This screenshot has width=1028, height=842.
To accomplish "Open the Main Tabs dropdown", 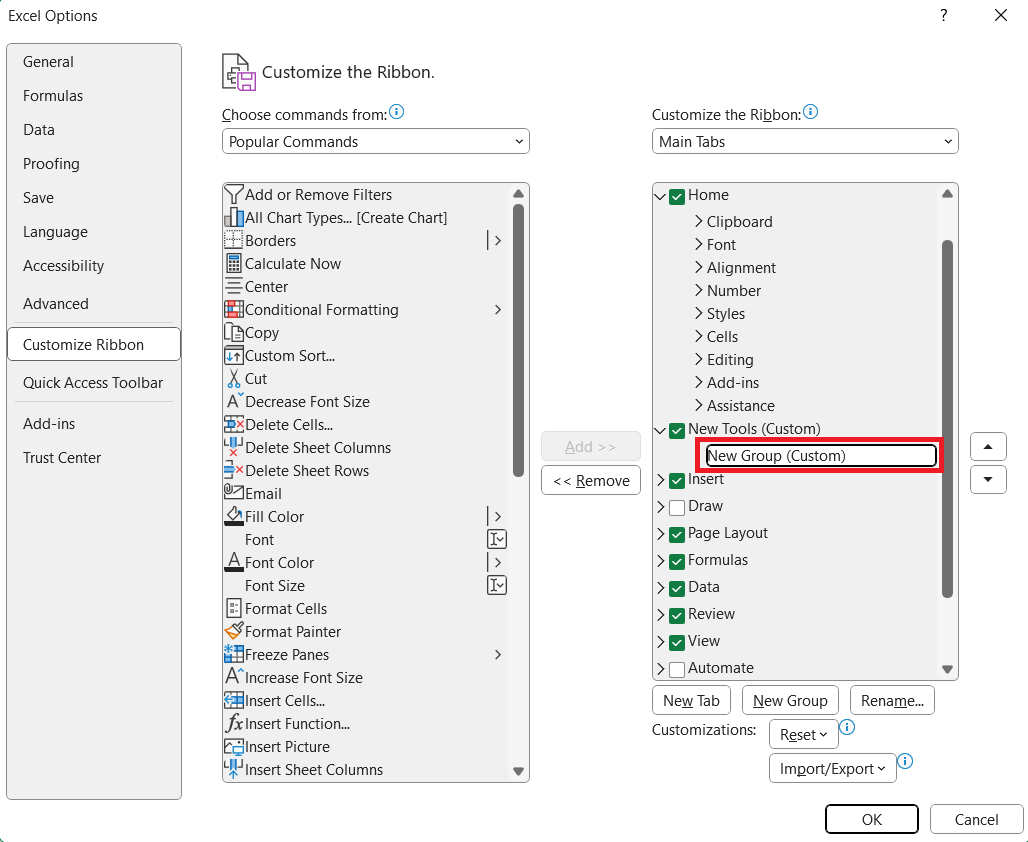I will click(805, 142).
